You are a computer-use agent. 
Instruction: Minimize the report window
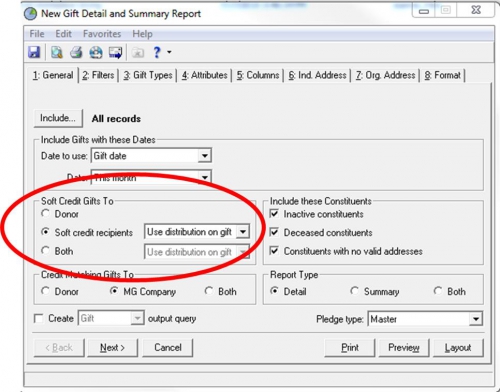(424, 11)
